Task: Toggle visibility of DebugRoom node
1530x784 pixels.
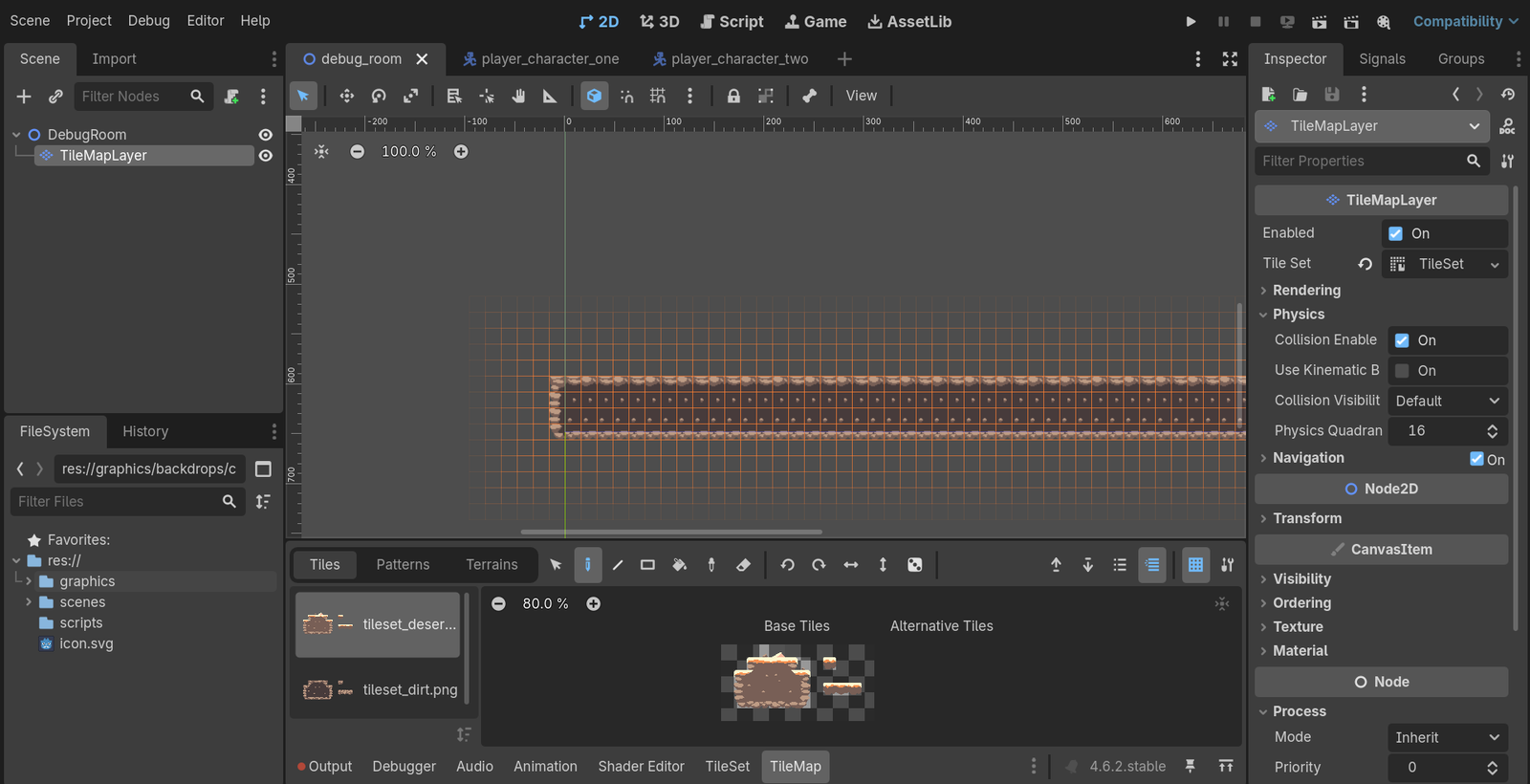Action: pos(266,135)
